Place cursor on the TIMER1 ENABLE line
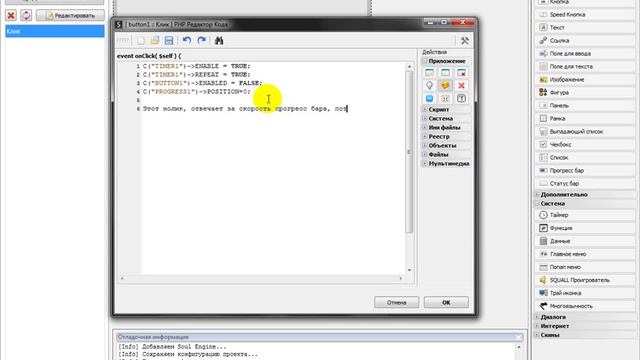The width and height of the screenshot is (640, 360). click(197, 66)
